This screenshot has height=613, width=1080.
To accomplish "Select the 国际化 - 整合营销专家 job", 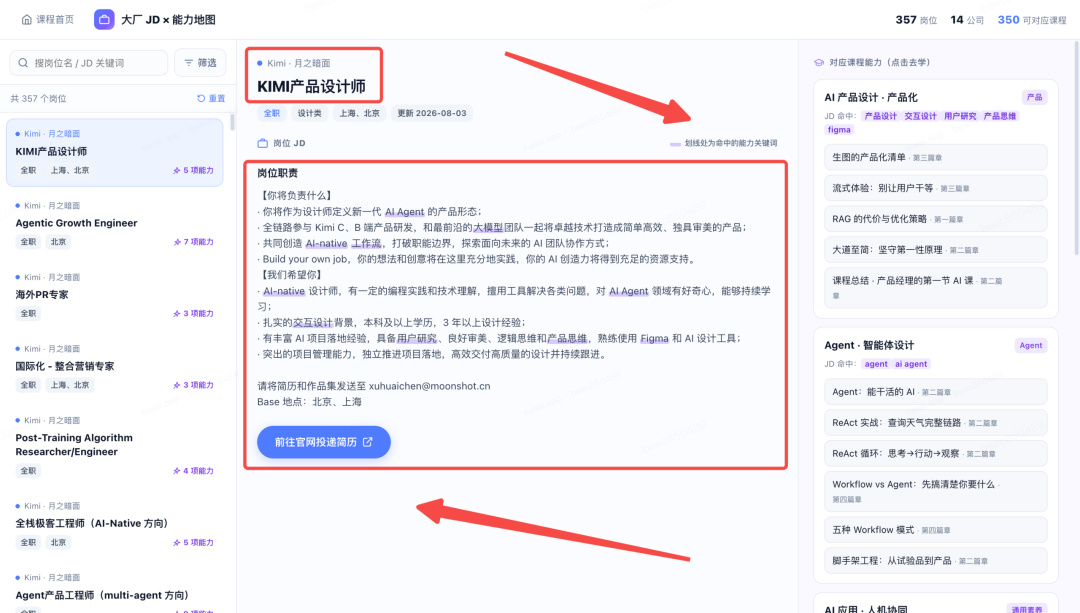I will click(x=115, y=367).
